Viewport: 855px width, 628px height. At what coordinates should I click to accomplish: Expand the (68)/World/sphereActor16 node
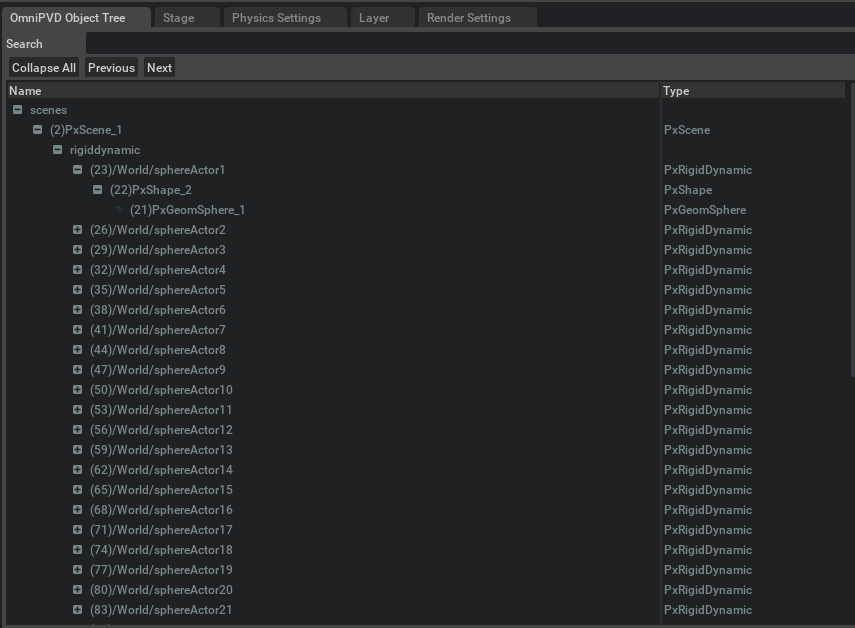tap(77, 510)
